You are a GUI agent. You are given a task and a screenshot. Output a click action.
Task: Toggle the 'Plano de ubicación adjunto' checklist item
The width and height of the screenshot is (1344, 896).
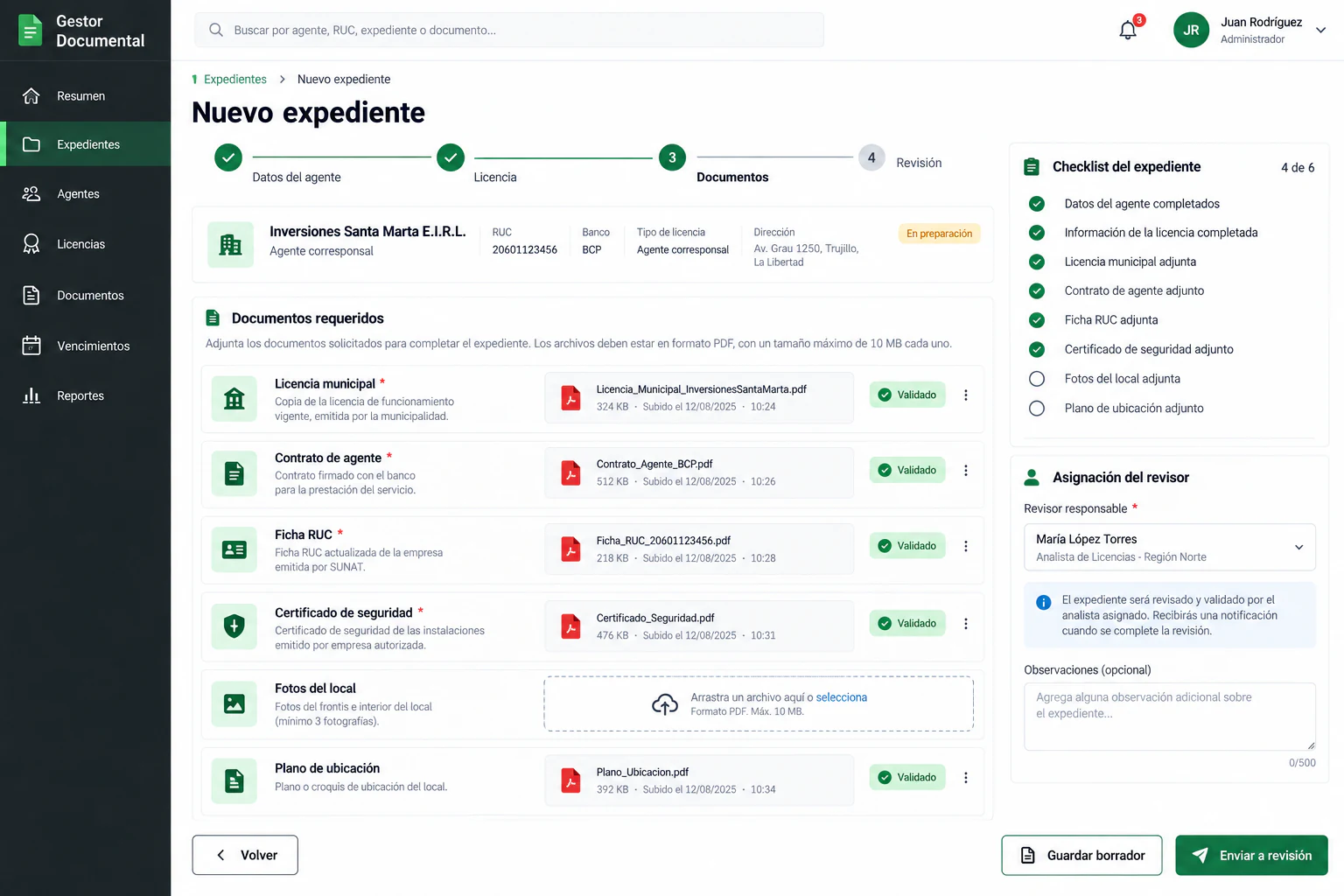[x=1037, y=408]
